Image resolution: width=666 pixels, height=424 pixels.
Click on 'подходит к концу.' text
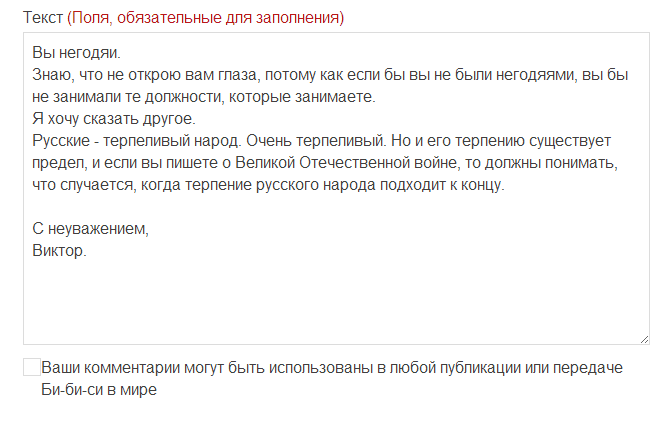[442, 185]
